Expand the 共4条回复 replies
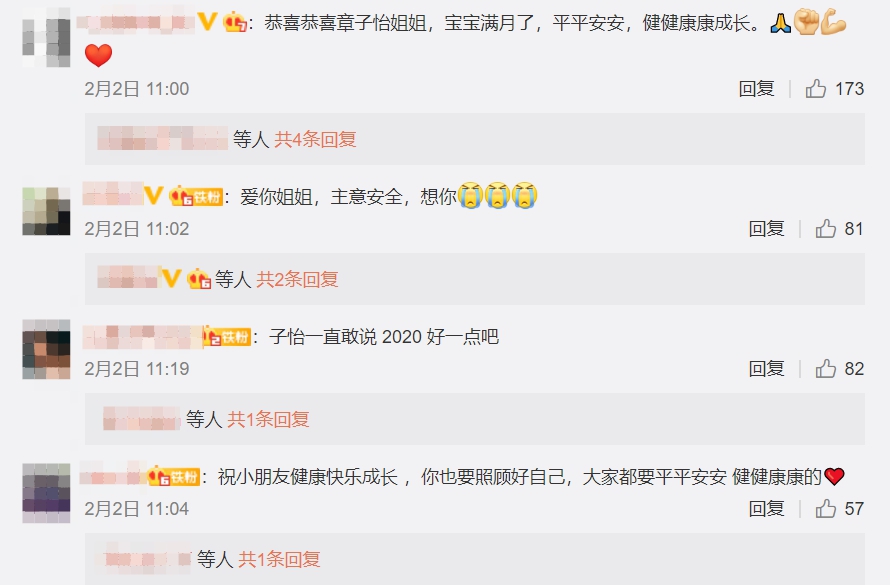This screenshot has width=890, height=585. click(315, 139)
